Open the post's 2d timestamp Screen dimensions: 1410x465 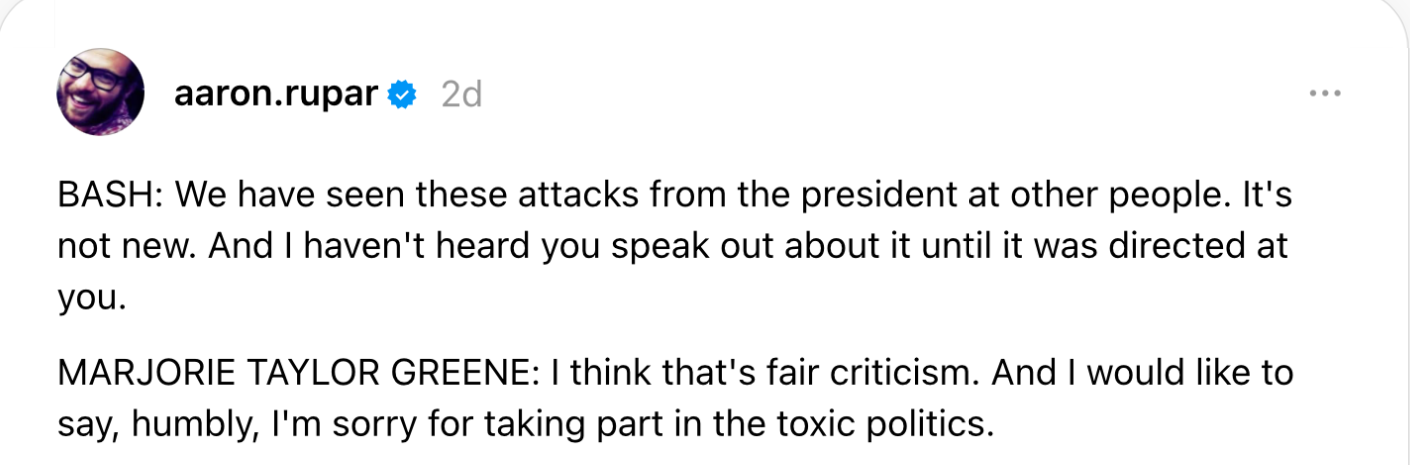[x=461, y=95]
